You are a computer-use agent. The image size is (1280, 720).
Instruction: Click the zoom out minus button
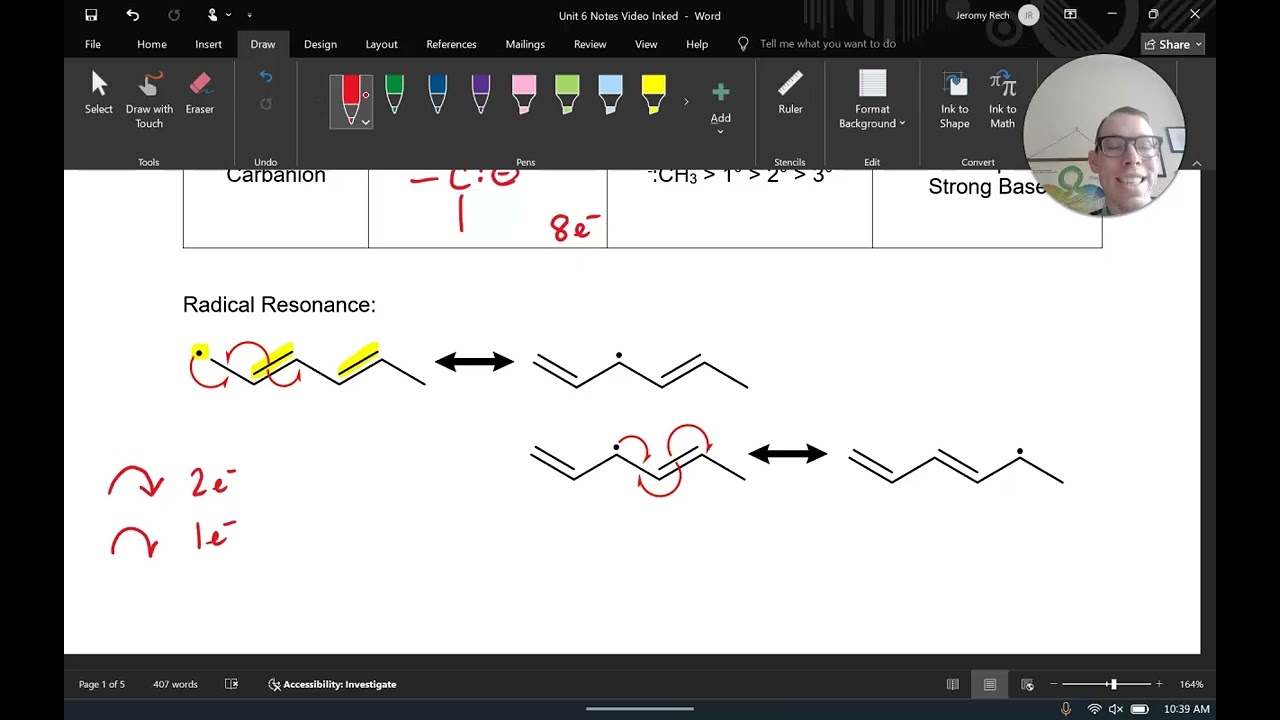(1054, 684)
